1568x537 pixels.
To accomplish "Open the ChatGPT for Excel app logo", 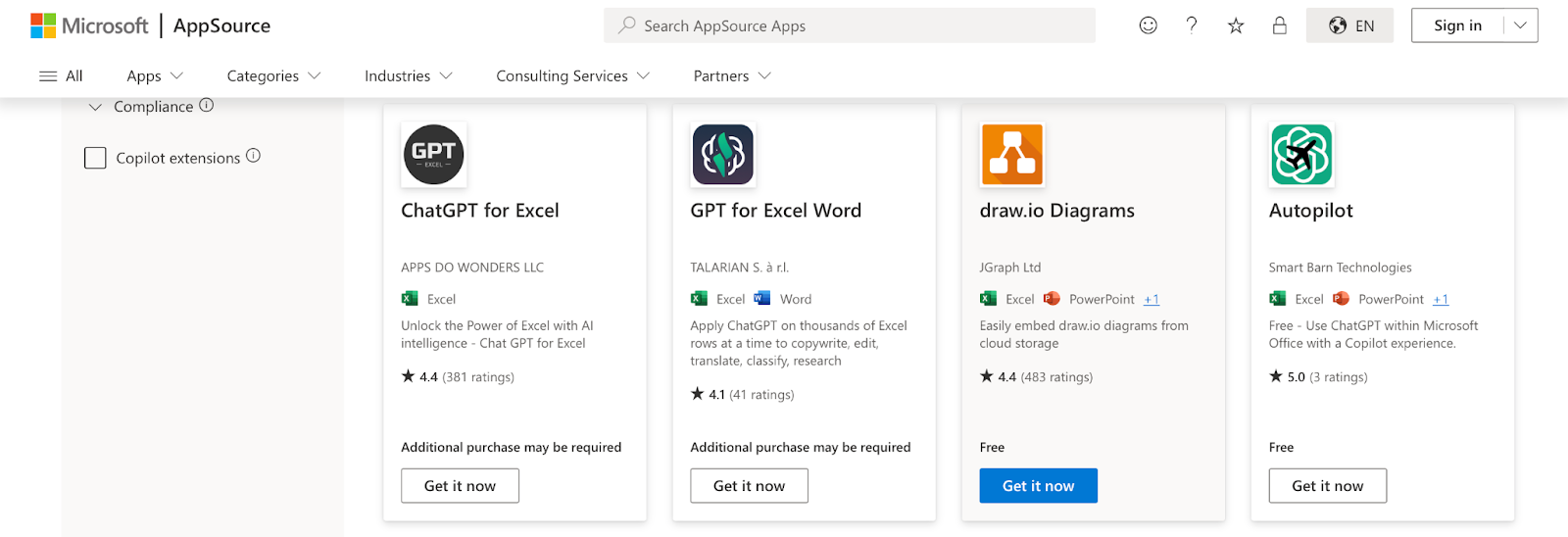I will (433, 155).
